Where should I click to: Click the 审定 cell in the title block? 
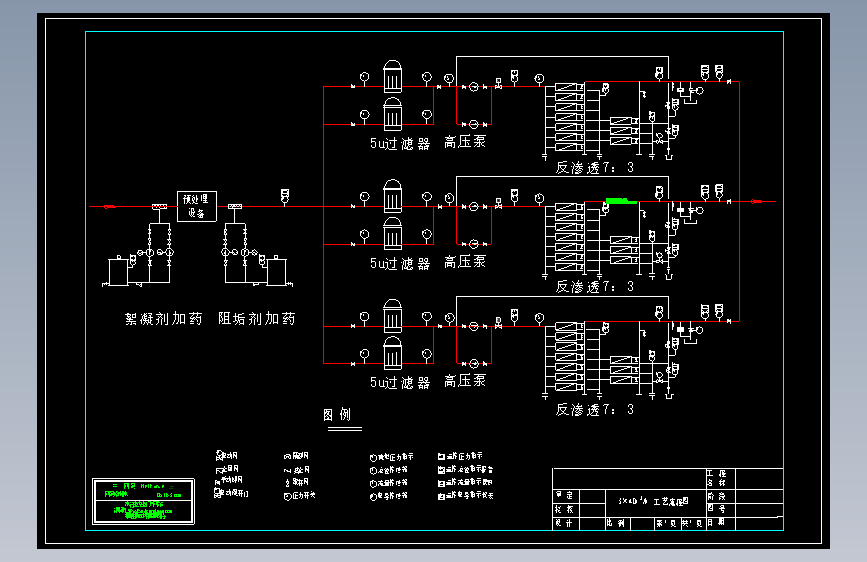click(x=565, y=495)
